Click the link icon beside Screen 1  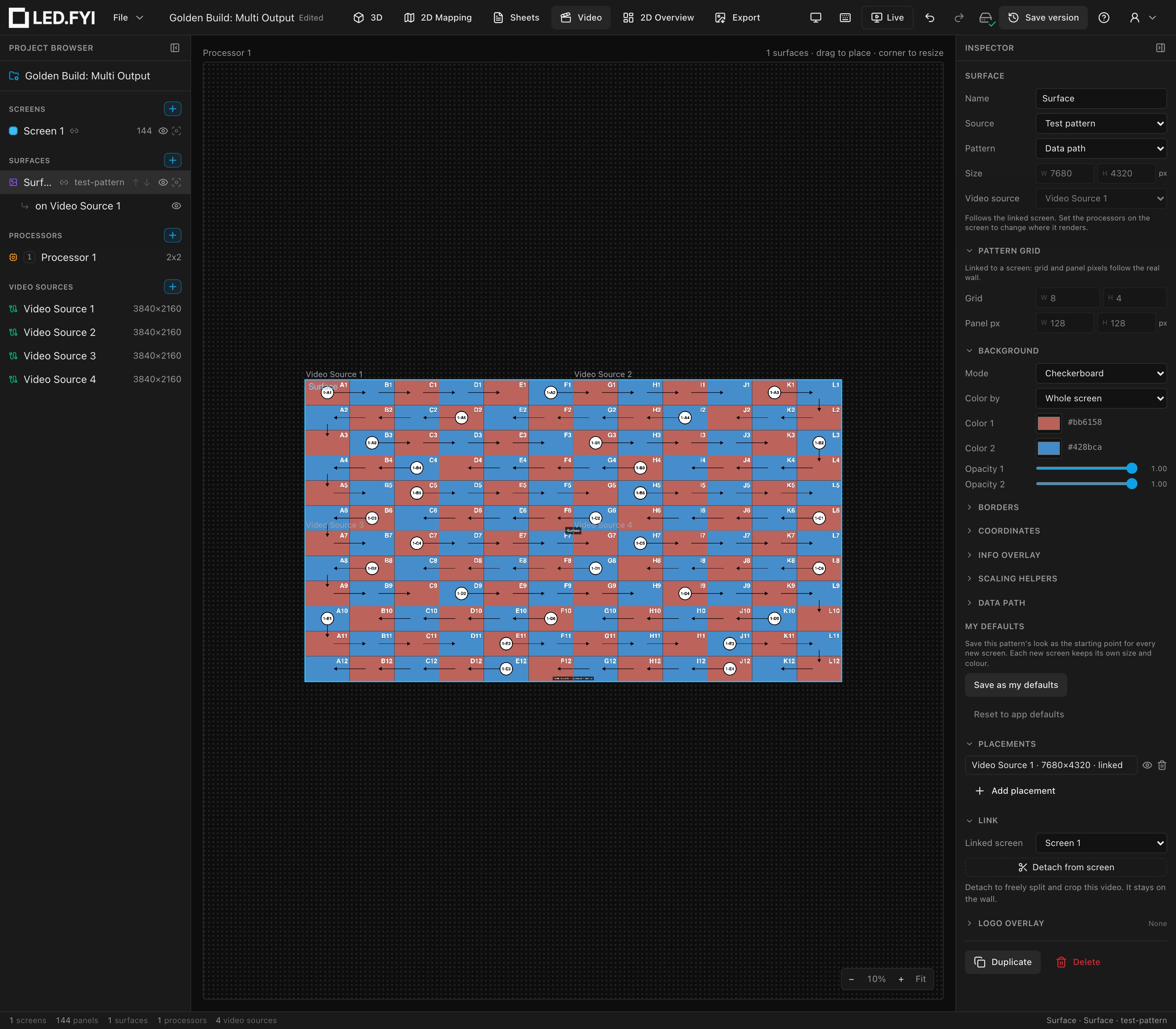click(74, 131)
